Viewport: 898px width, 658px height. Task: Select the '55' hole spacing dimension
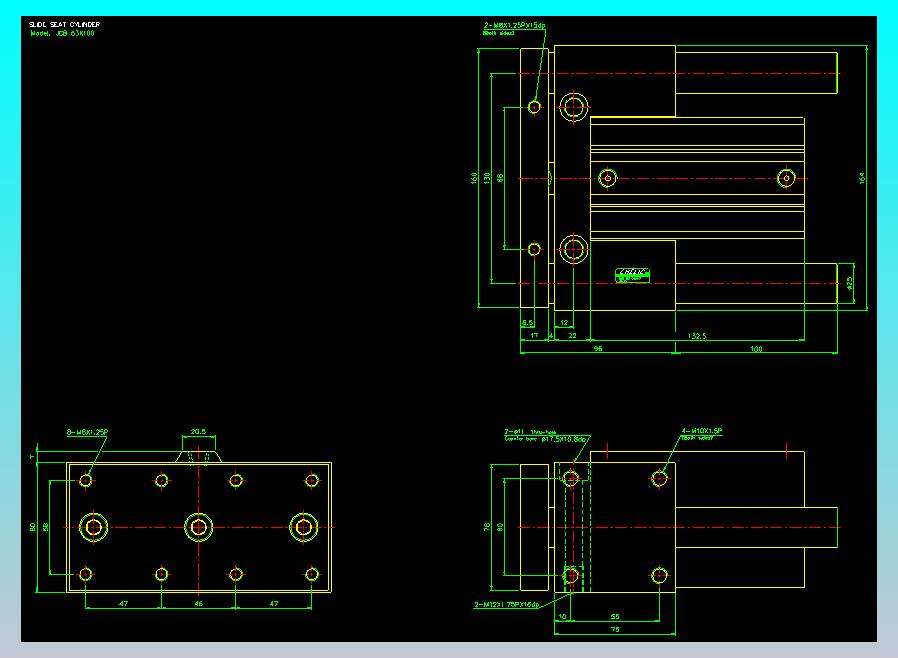coord(615,617)
